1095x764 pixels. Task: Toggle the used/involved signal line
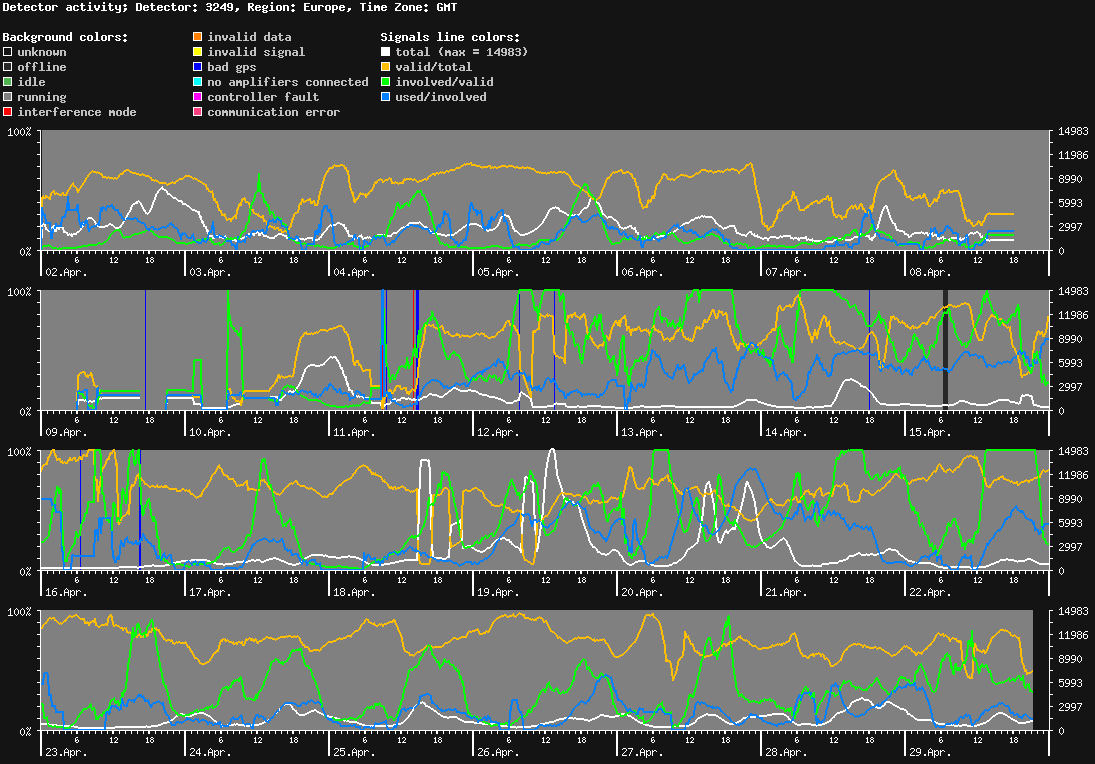pyautogui.click(x=383, y=97)
